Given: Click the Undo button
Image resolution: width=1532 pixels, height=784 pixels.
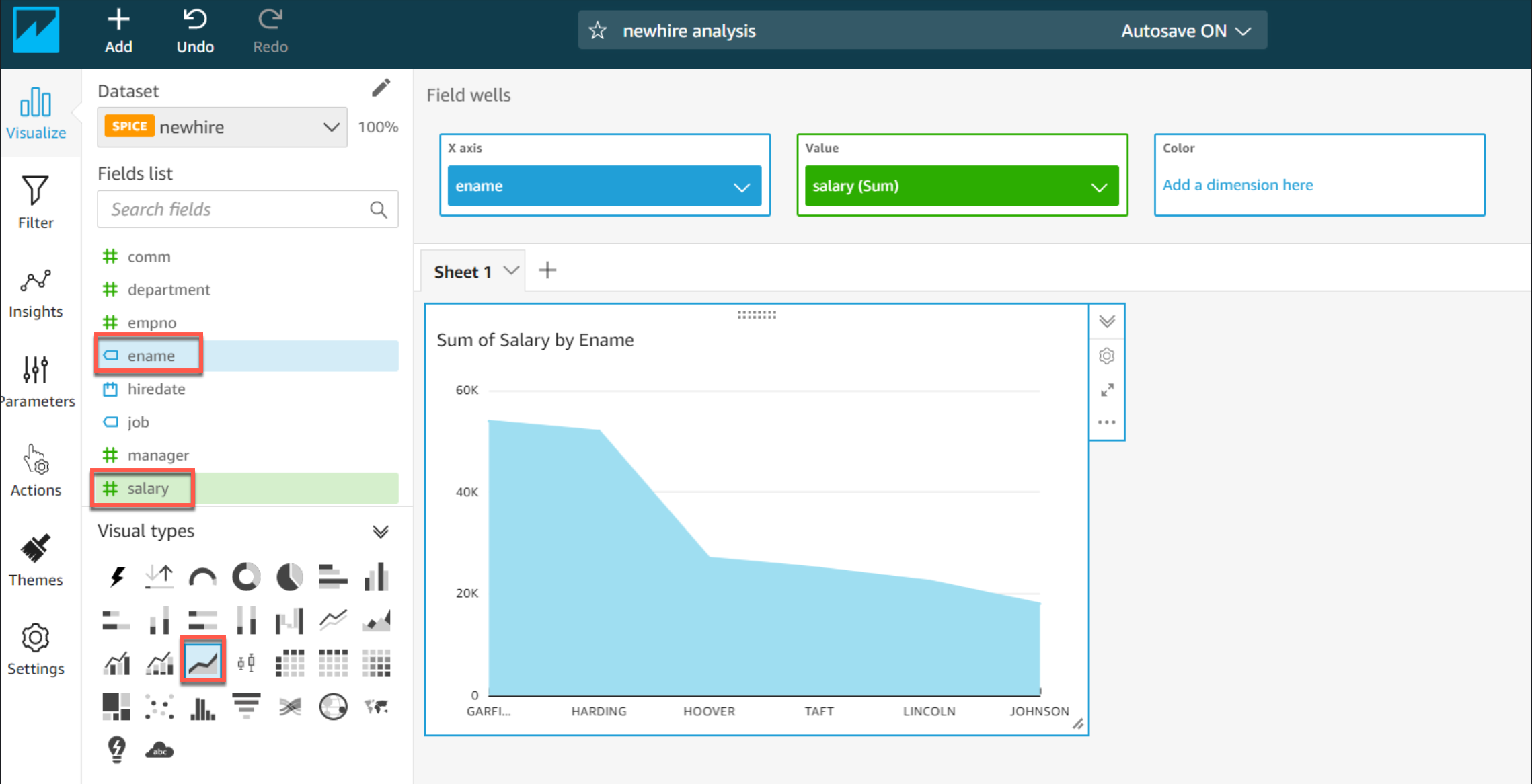Looking at the screenshot, I should [x=195, y=31].
